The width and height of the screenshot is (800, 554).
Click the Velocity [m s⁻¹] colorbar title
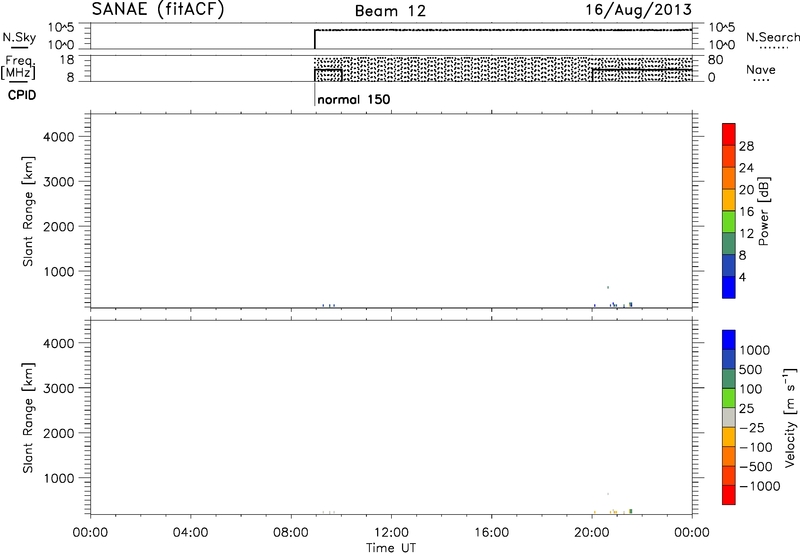[x=790, y=417]
